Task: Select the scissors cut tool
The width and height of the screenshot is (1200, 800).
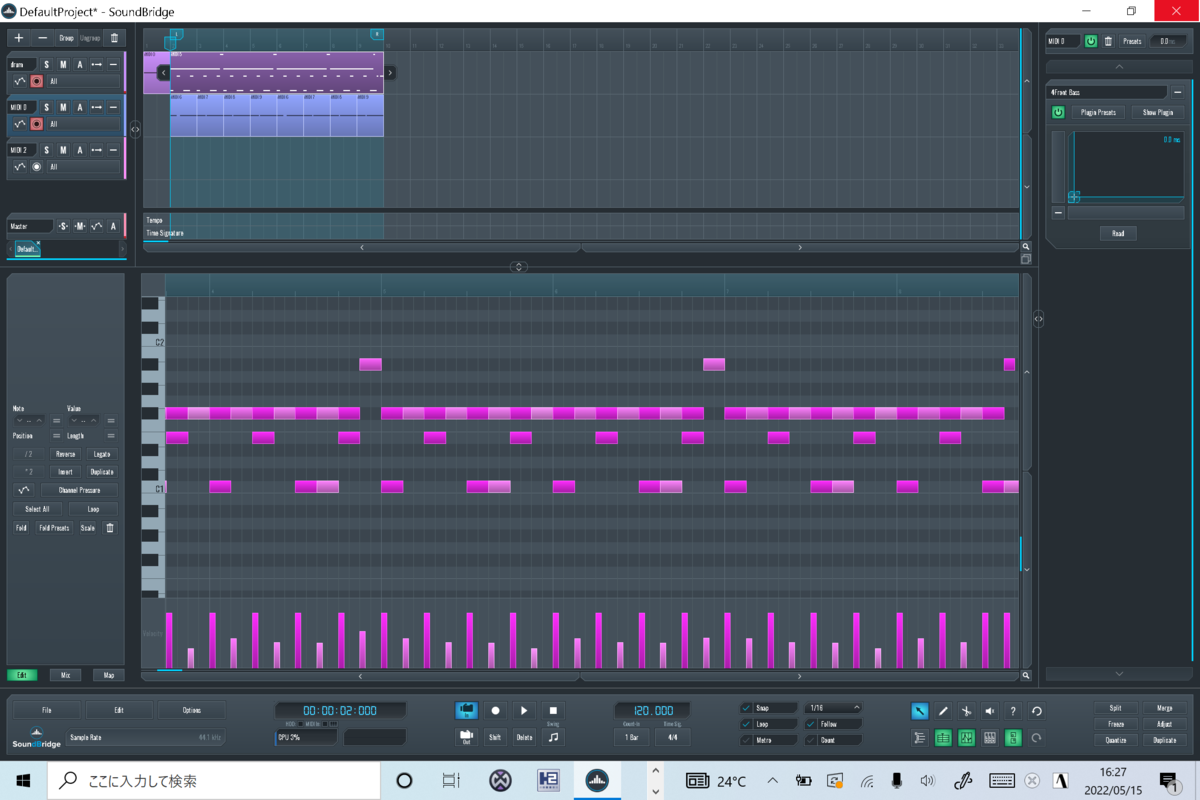Action: click(x=966, y=711)
